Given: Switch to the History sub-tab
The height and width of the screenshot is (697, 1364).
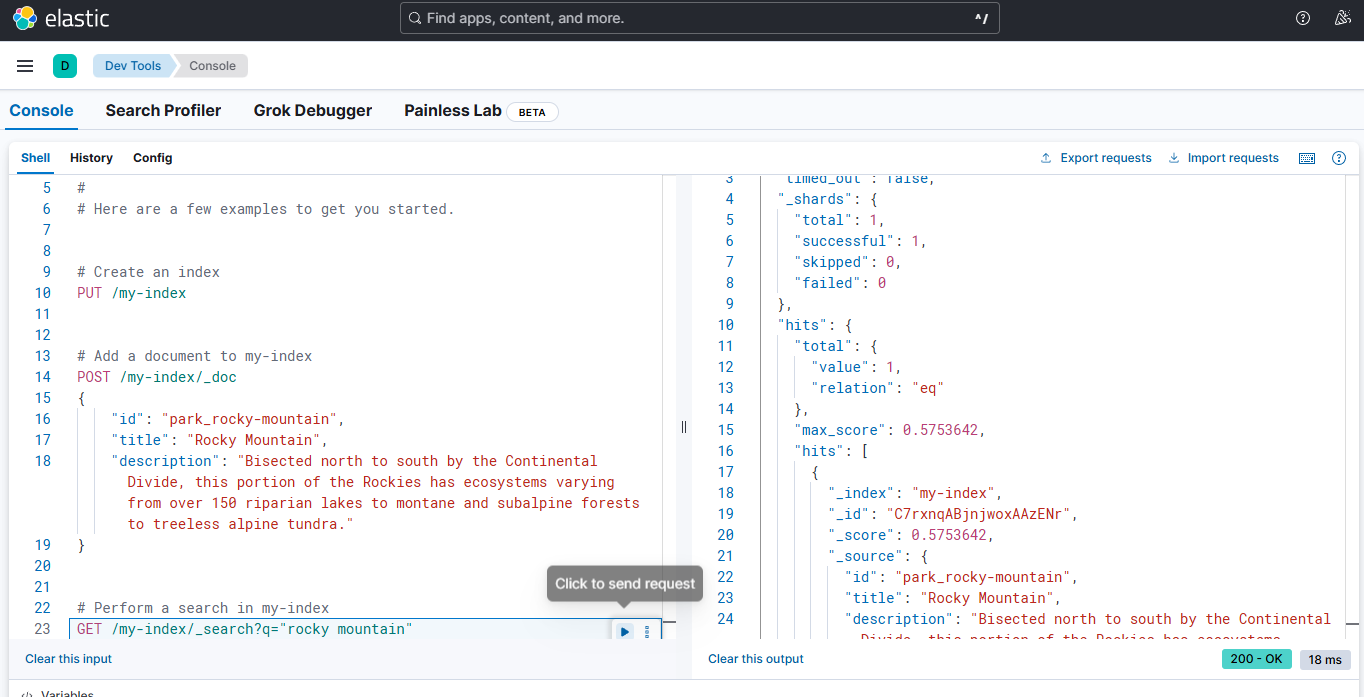Looking at the screenshot, I should coord(91,158).
